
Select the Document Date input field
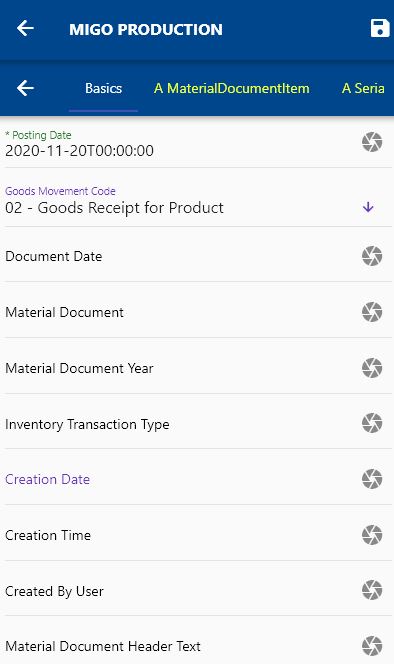[180, 256]
